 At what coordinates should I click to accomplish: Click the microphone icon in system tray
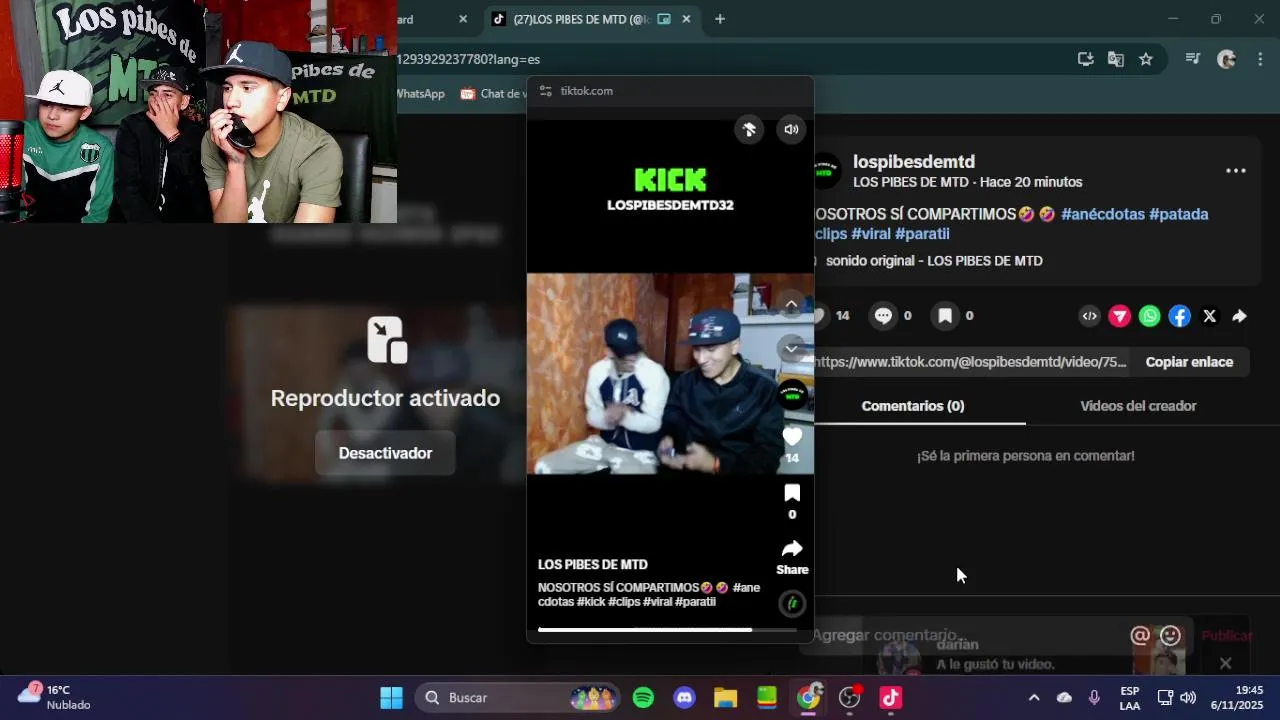pos(1094,698)
